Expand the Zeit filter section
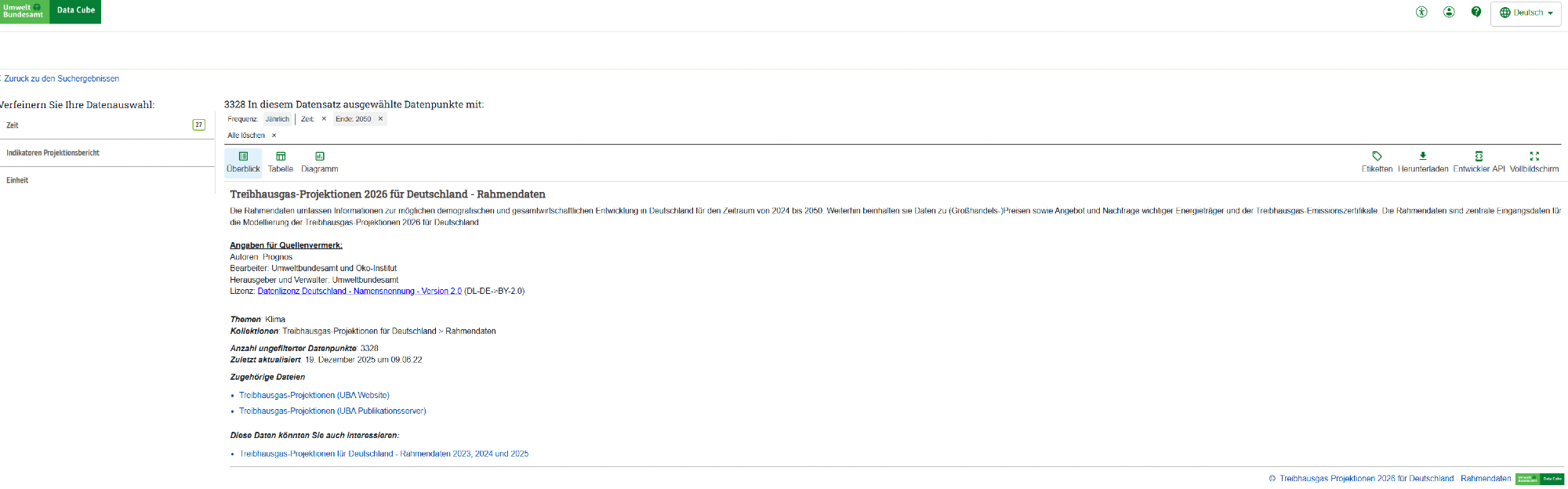 102,125
